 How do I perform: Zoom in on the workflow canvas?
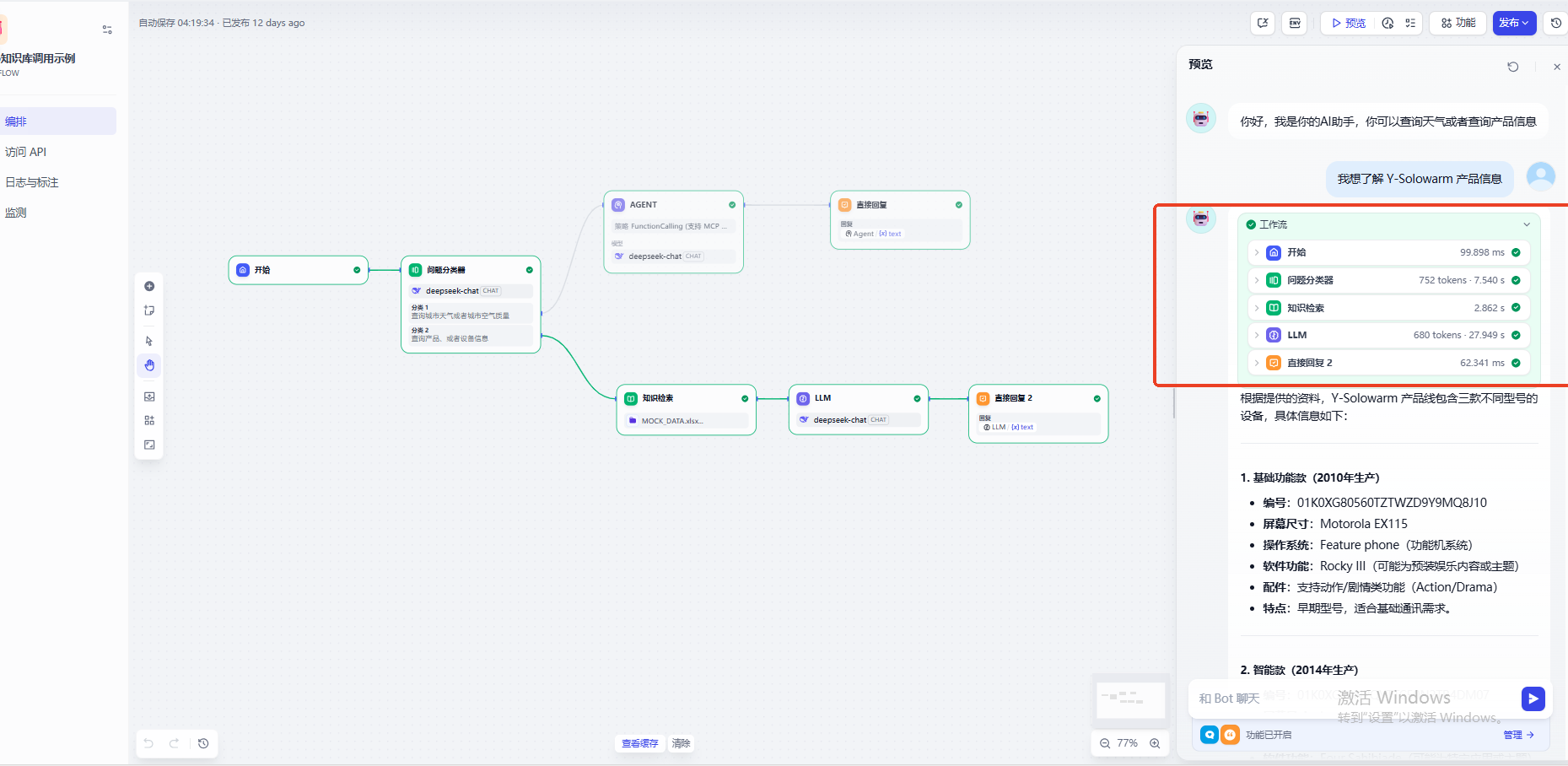point(1155,743)
